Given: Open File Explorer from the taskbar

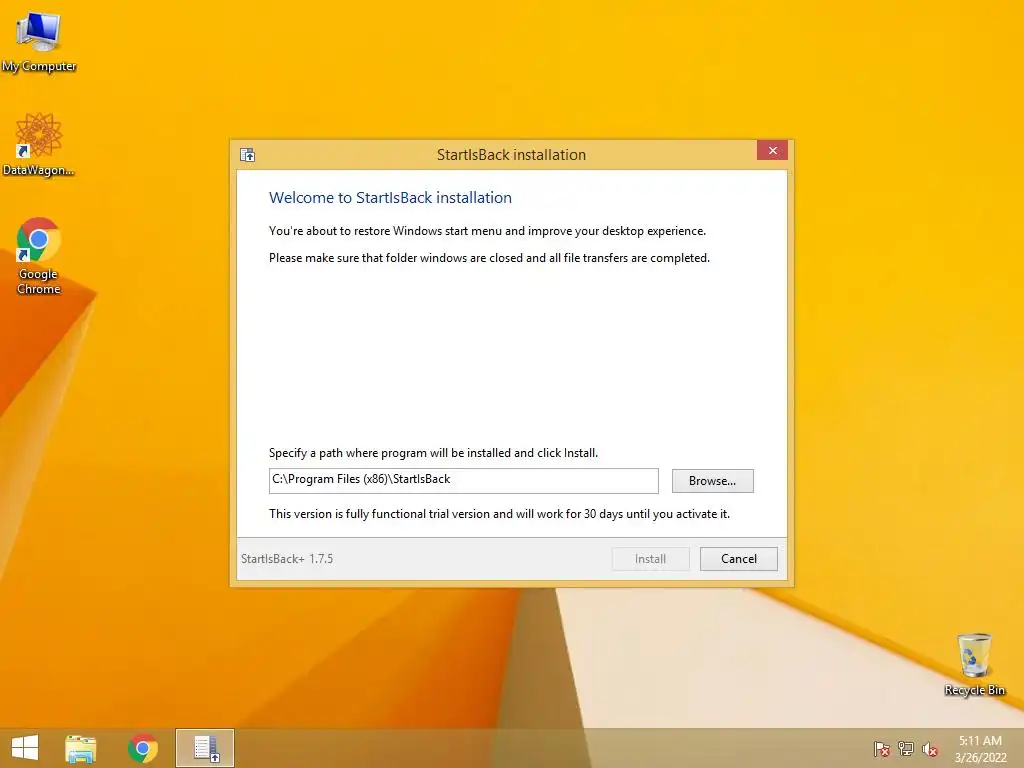Looking at the screenshot, I should pyautogui.click(x=80, y=748).
